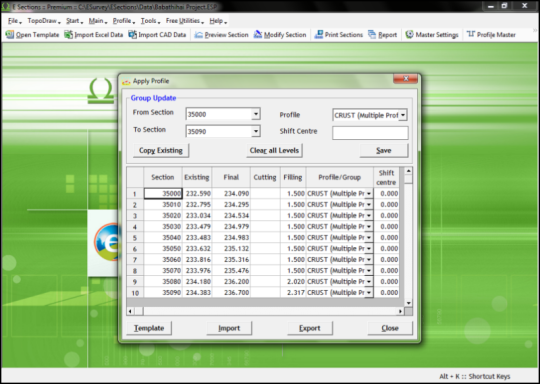540x384 pixels.
Task: Click the Export button
Action: [x=310, y=328]
